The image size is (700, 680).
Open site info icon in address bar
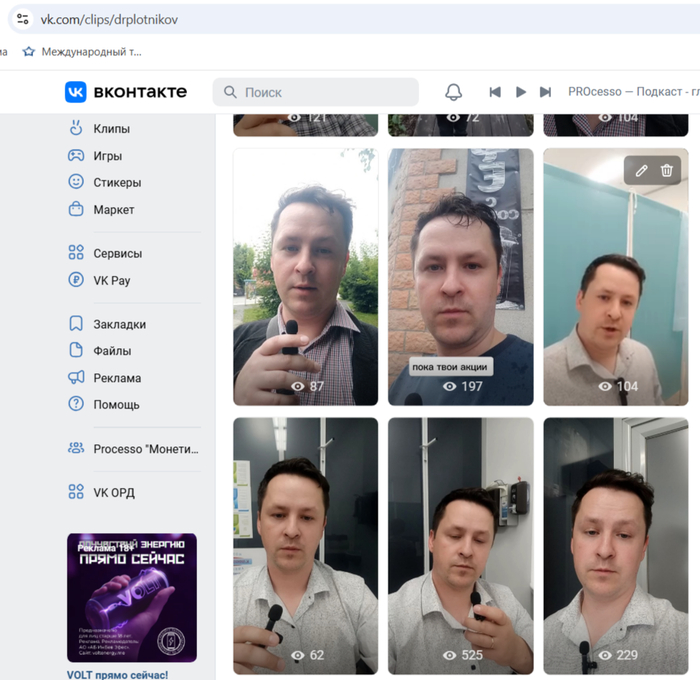click(22, 19)
